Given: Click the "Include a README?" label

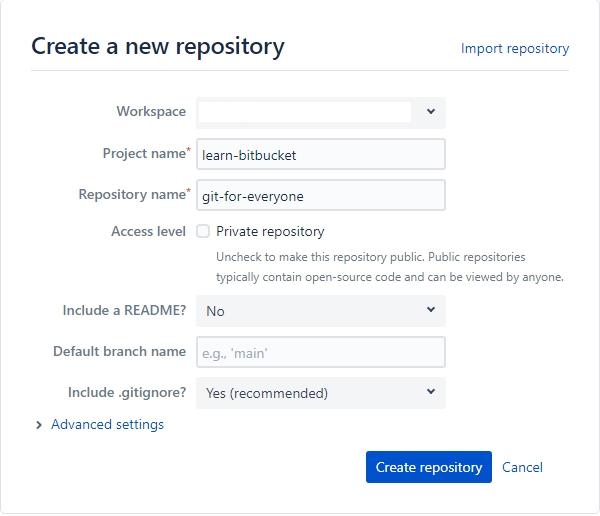Looking at the screenshot, I should 124,310.
